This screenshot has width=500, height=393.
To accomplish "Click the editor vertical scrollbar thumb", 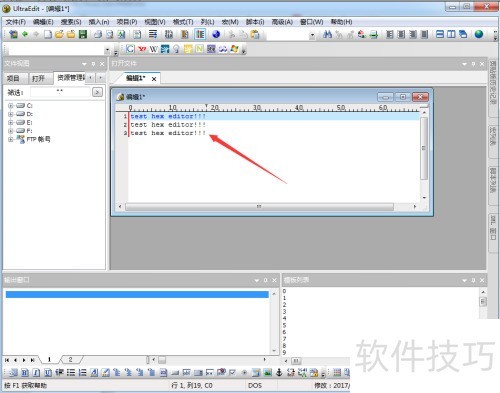I will pos(424,148).
